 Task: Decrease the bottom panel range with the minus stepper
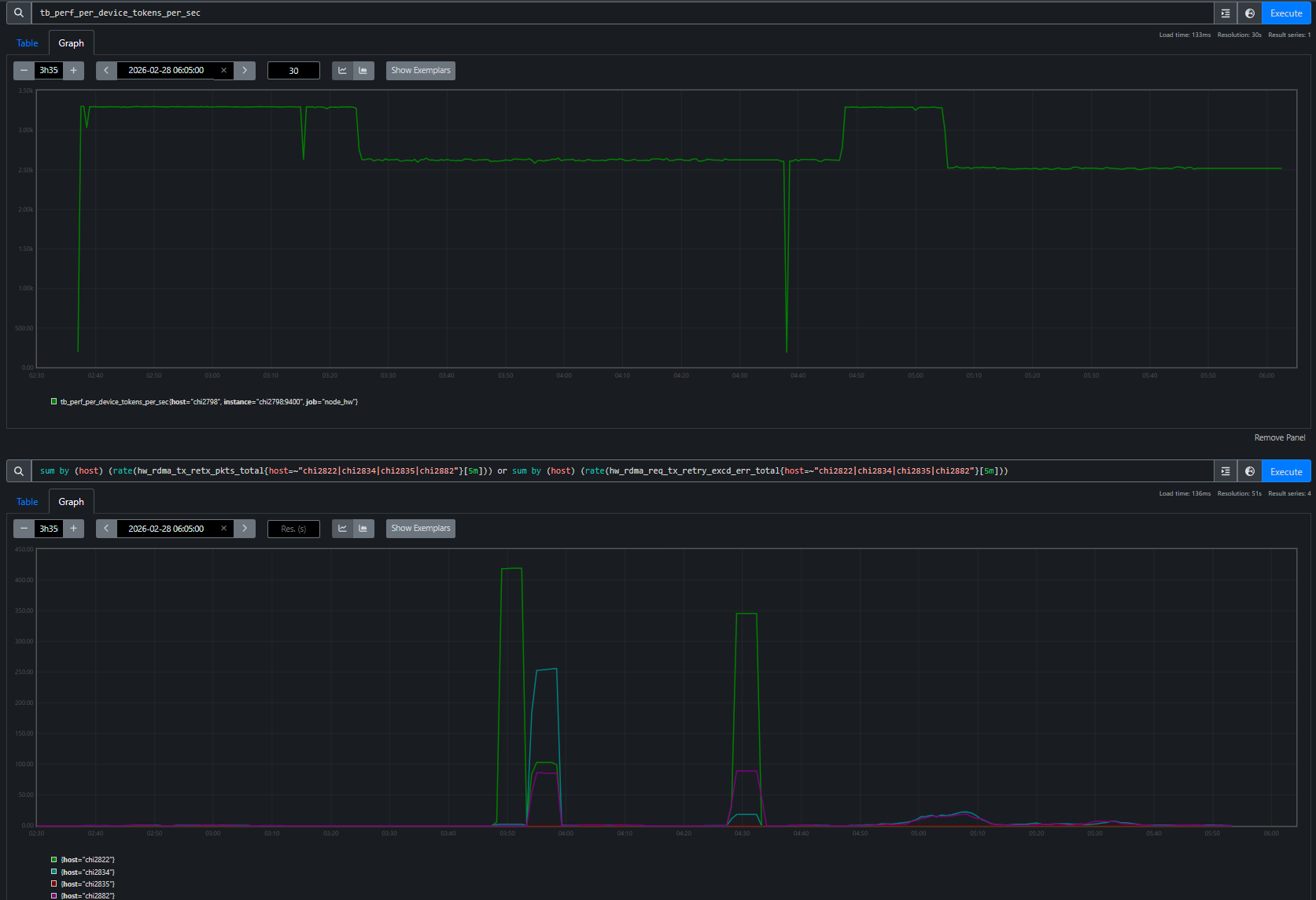[23, 528]
